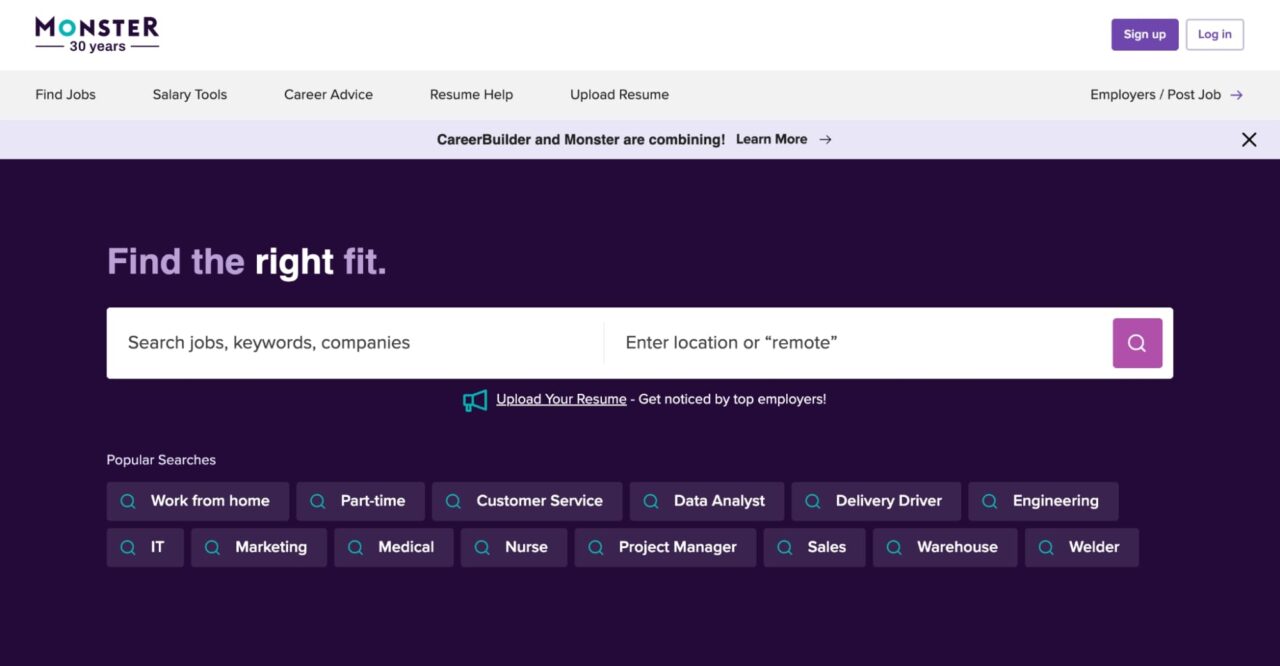This screenshot has height=666, width=1280.
Task: Click the megaphone icon beside Upload Your Resume
Action: [x=475, y=398]
